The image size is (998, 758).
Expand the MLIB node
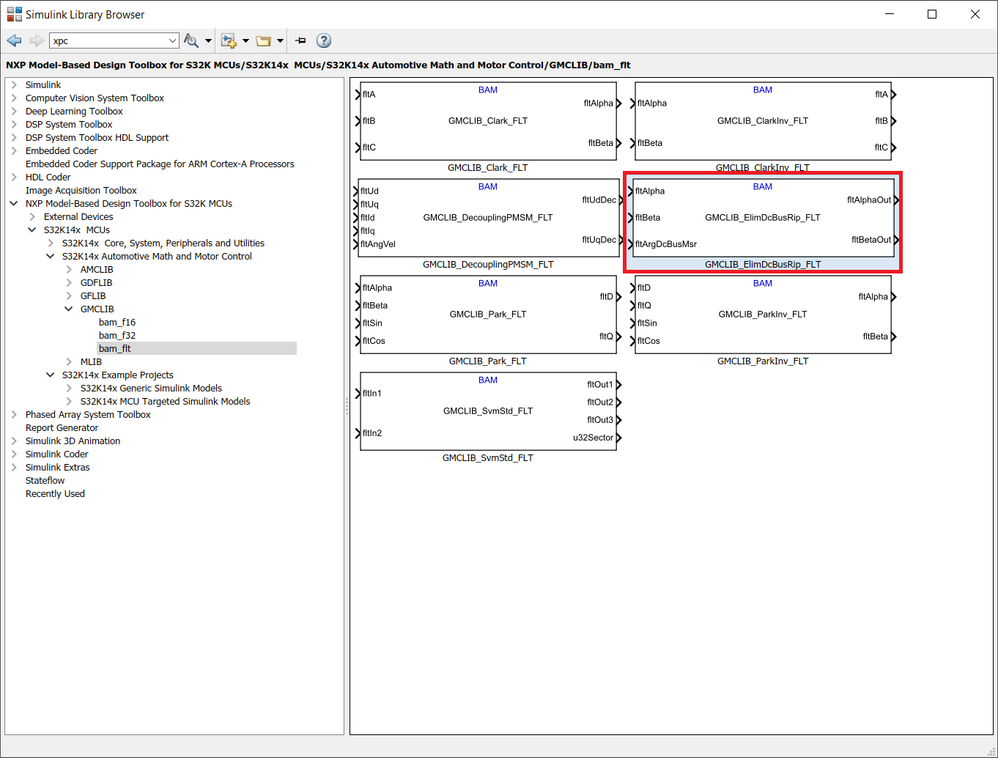click(69, 361)
